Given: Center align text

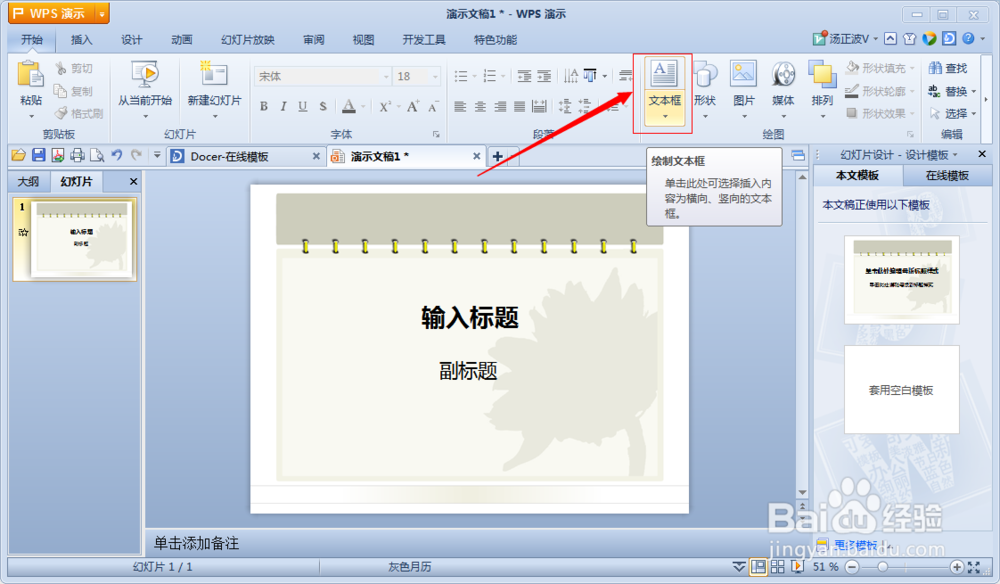Looking at the screenshot, I should click(x=480, y=106).
